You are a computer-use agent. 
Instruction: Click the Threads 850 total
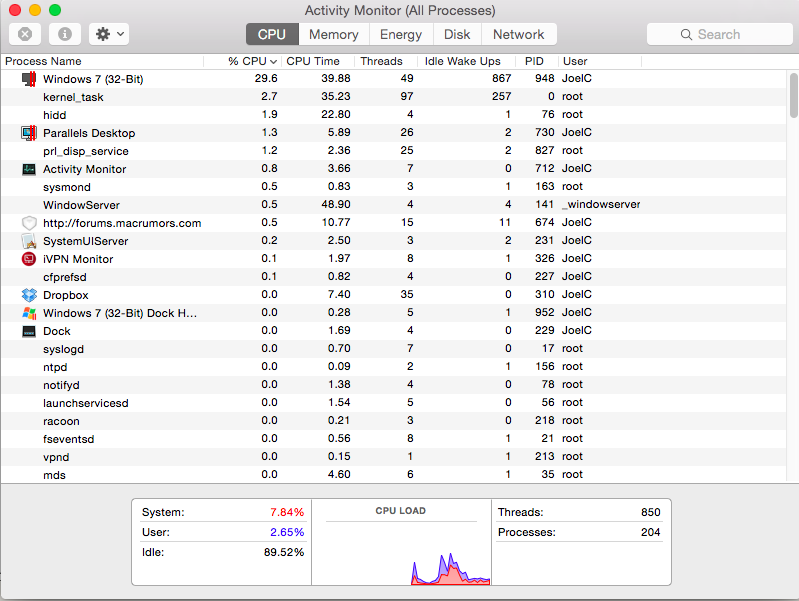click(x=651, y=512)
